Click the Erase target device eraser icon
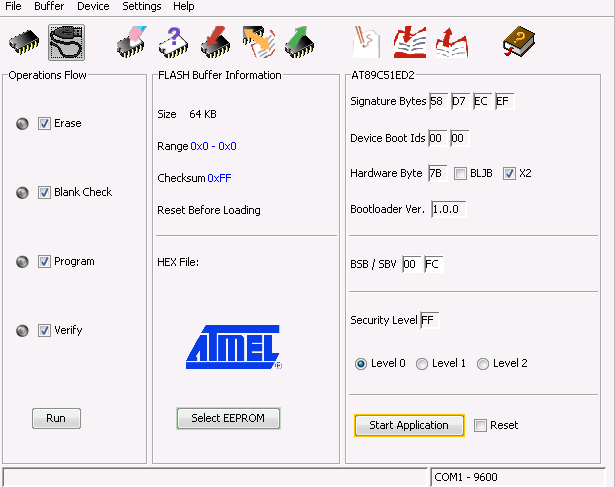The height and width of the screenshot is (487, 615). [x=132, y=42]
